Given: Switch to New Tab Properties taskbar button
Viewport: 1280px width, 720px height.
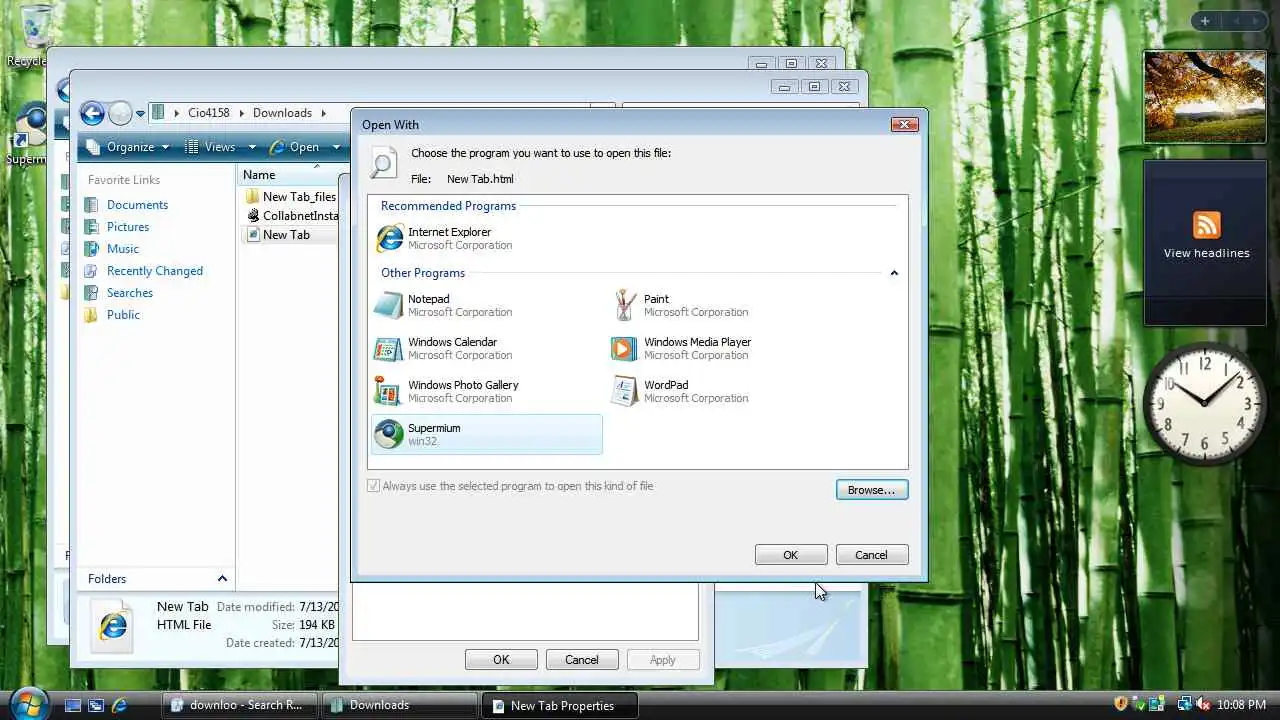Looking at the screenshot, I should [x=558, y=705].
